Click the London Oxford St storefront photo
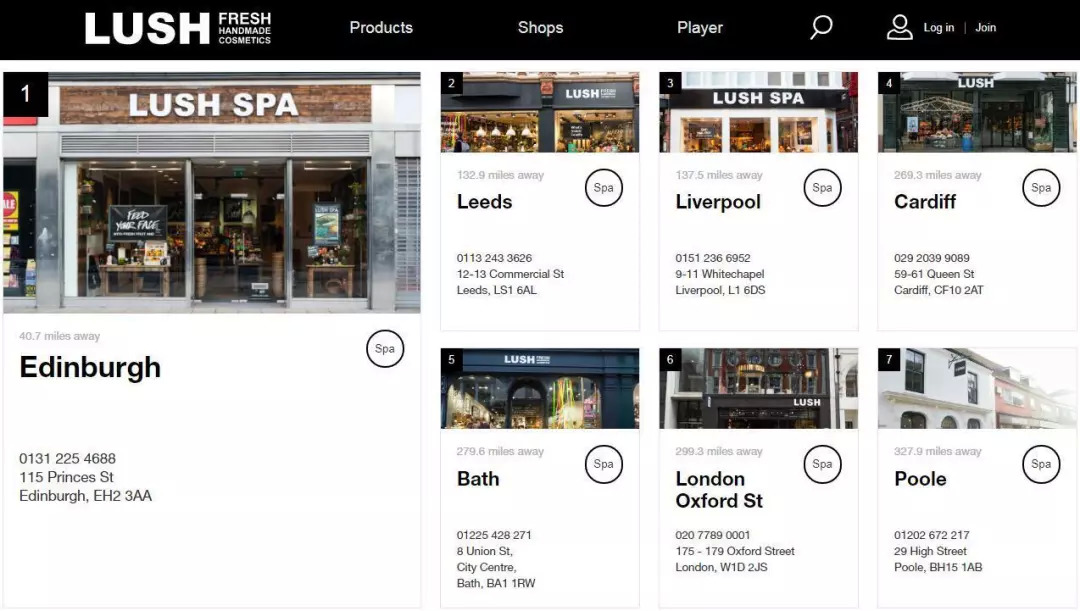This screenshot has height=611, width=1080. coord(758,389)
